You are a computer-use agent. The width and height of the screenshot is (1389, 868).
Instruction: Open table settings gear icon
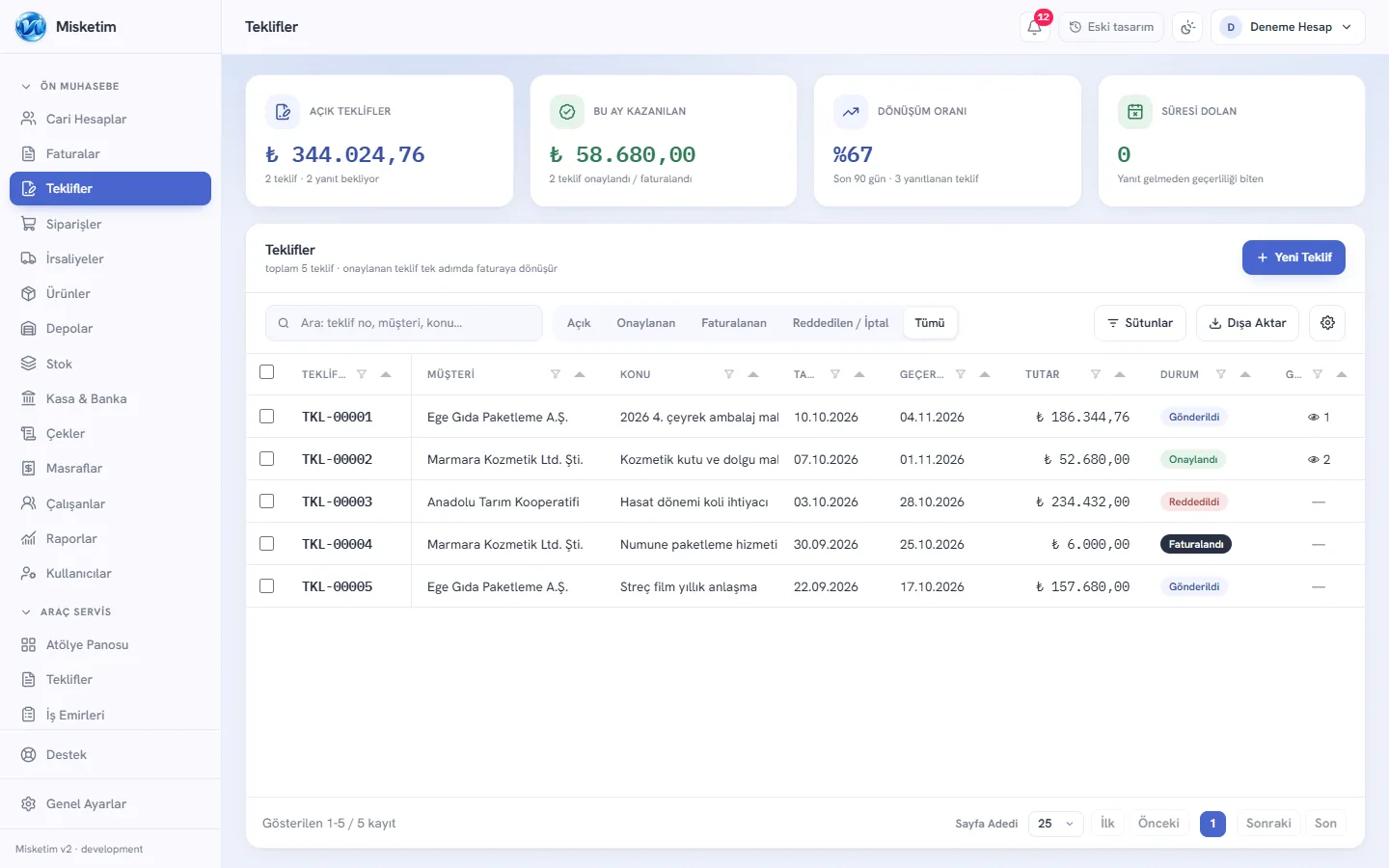tap(1327, 323)
